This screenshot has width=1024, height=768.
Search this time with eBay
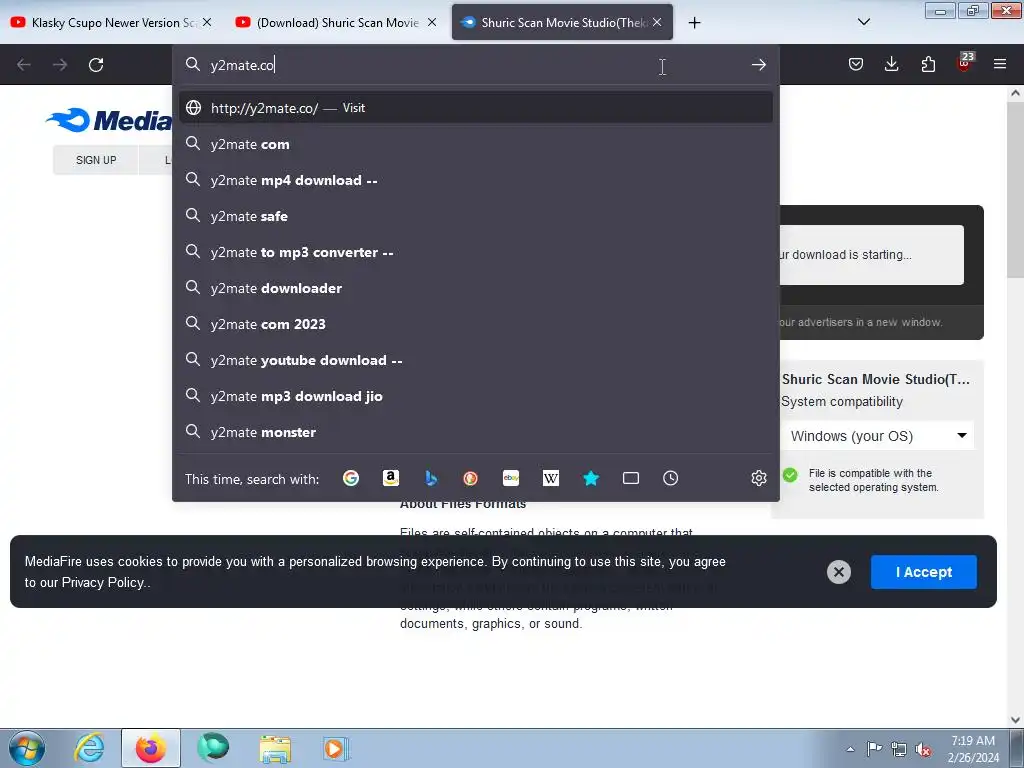point(511,478)
